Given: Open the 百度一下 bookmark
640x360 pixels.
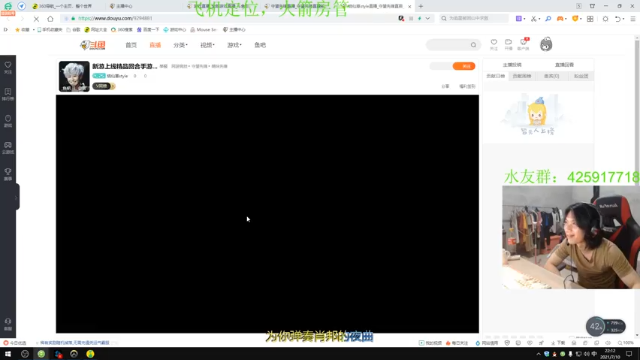Looking at the screenshot, I should (148, 30).
